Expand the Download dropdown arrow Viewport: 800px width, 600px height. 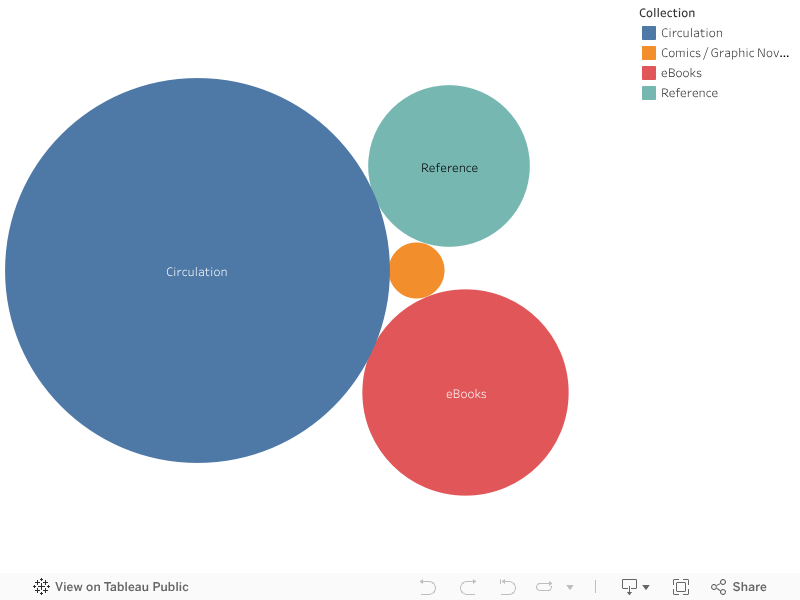tap(646, 587)
